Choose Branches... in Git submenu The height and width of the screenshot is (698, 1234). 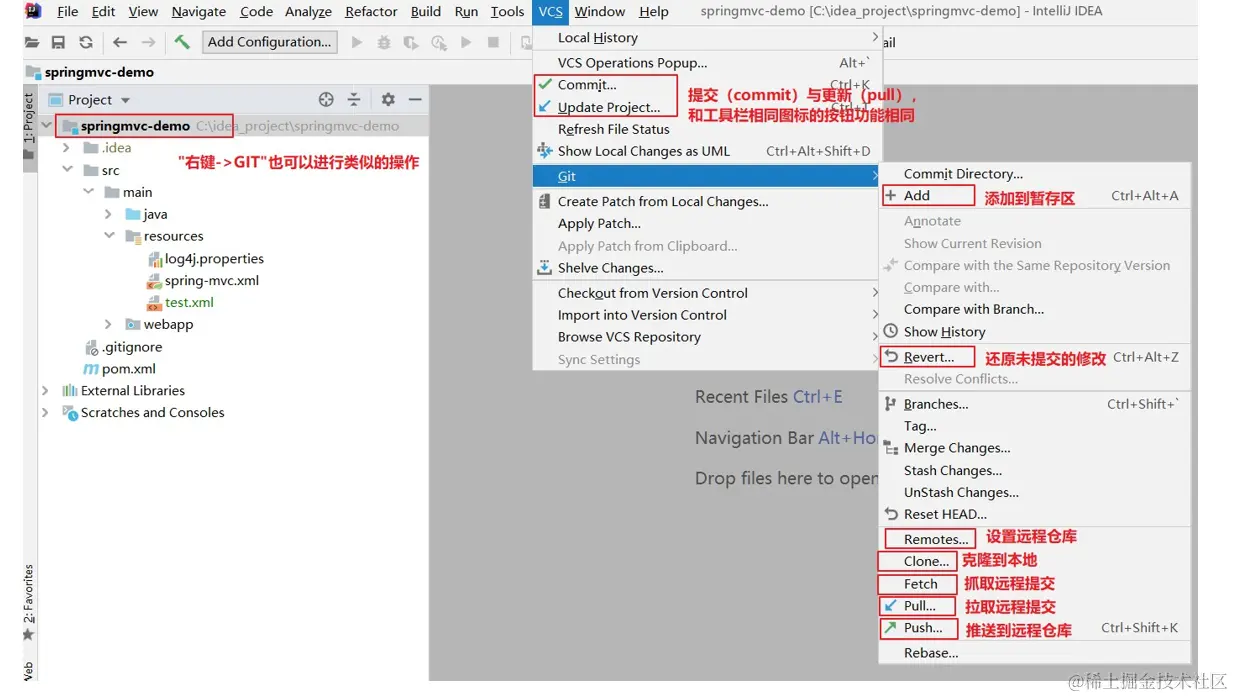[x=1034, y=404]
